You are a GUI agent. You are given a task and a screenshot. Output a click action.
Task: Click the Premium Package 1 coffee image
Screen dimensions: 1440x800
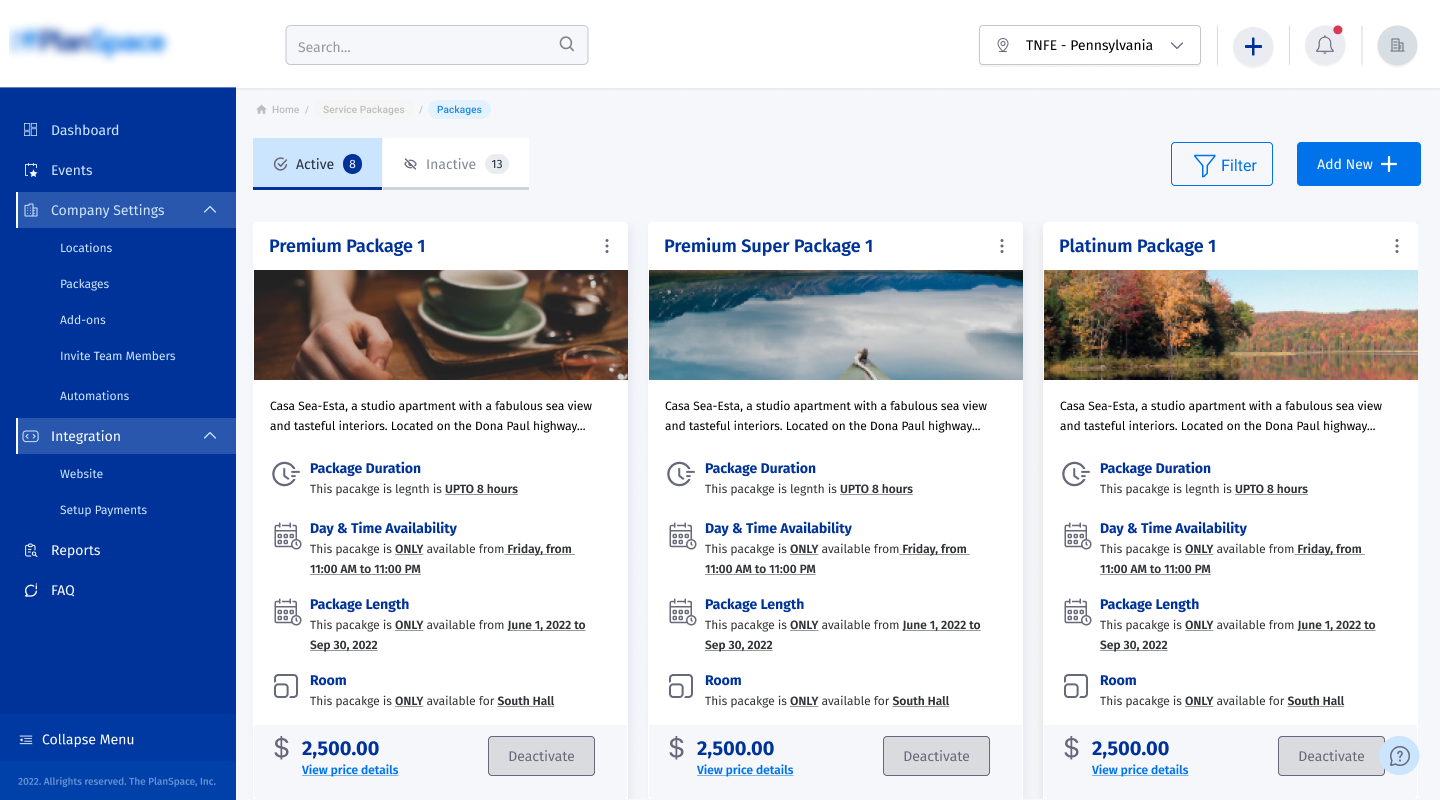pyautogui.click(x=441, y=325)
